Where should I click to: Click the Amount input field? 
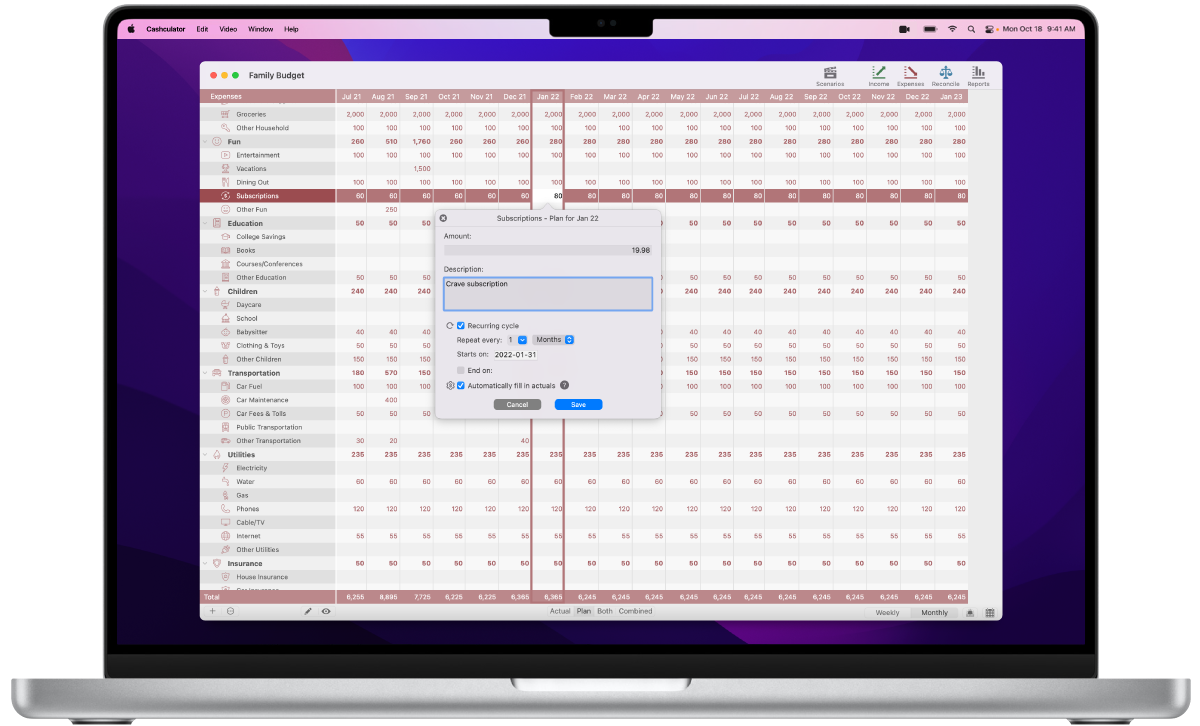[548, 250]
